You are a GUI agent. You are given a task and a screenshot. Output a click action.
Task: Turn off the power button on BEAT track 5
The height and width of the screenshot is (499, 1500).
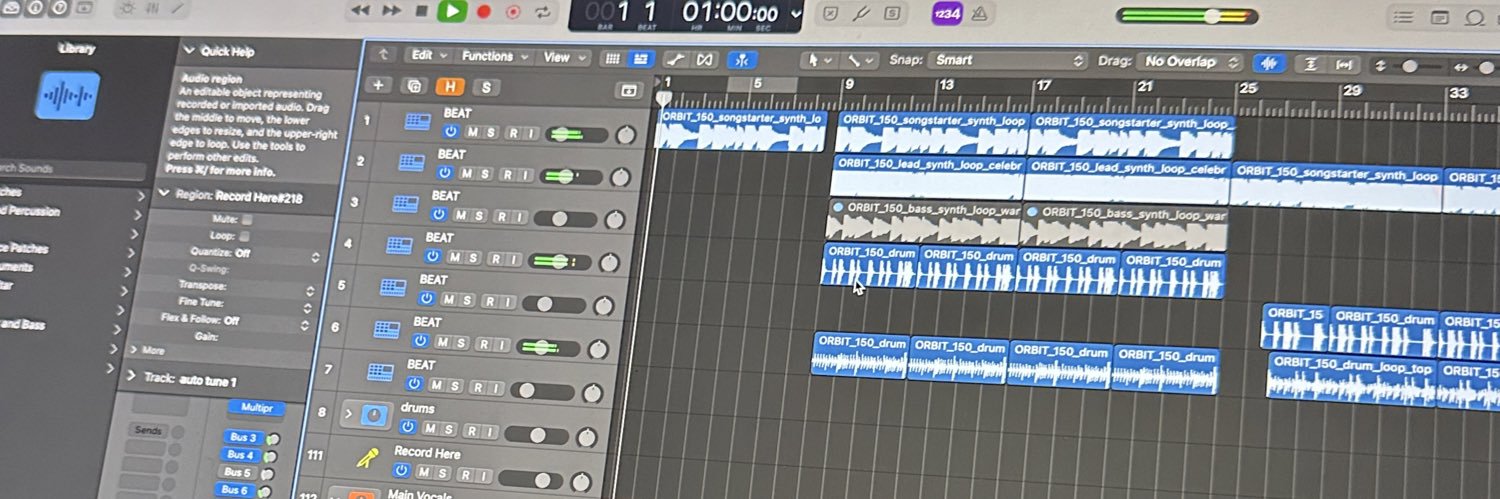427,299
